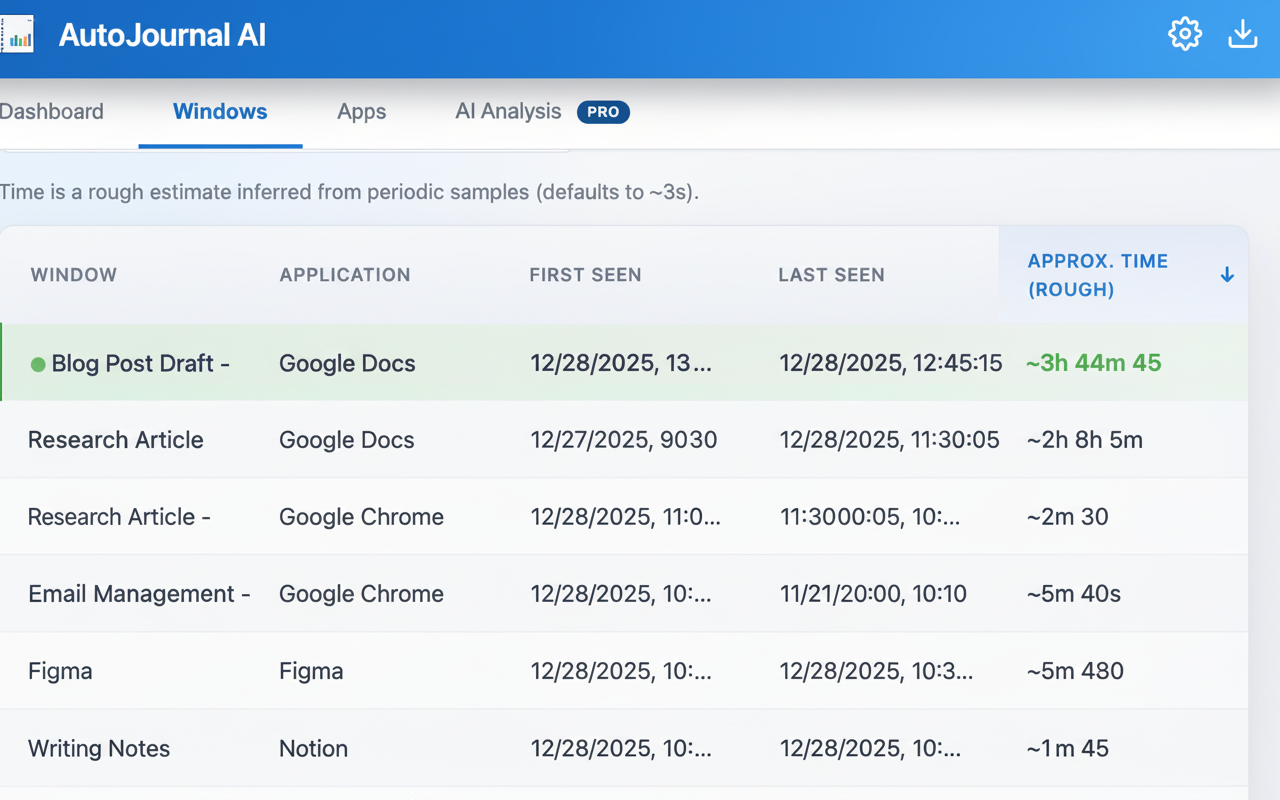Open the Apps tab
Viewport: 1280px width, 800px height.
pos(361,112)
